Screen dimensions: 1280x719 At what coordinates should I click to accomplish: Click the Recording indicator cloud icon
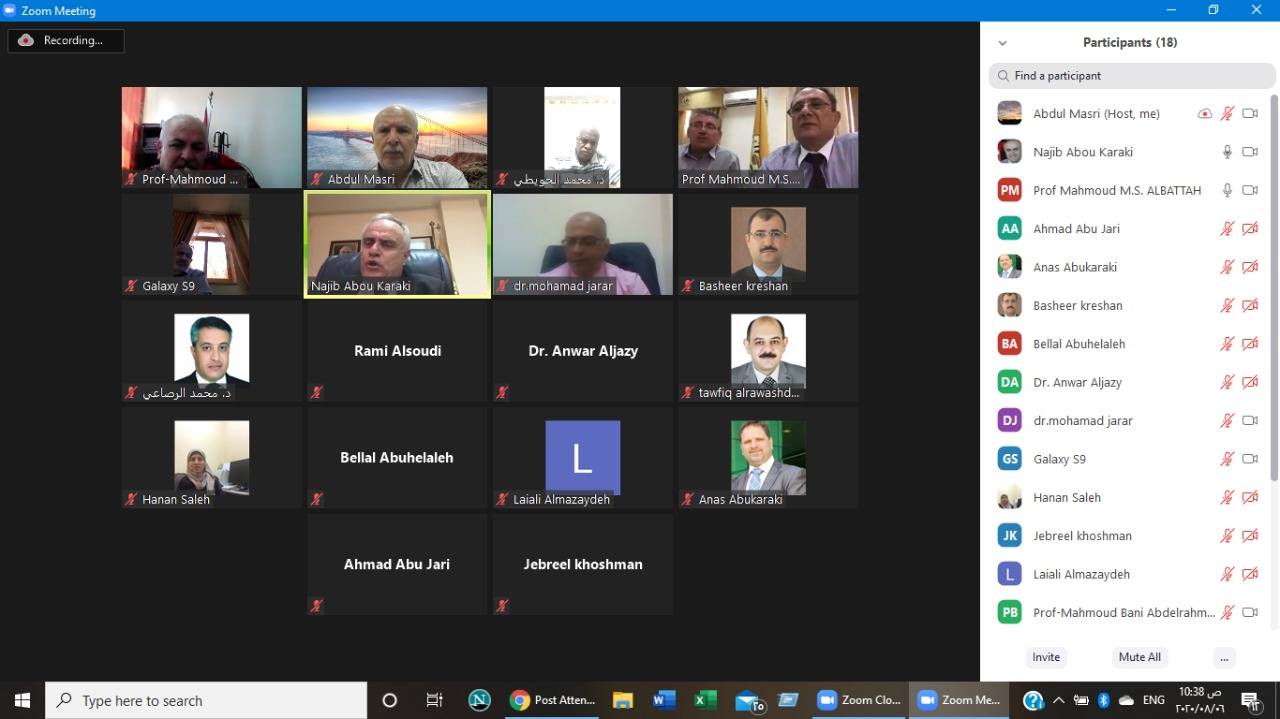coord(26,41)
